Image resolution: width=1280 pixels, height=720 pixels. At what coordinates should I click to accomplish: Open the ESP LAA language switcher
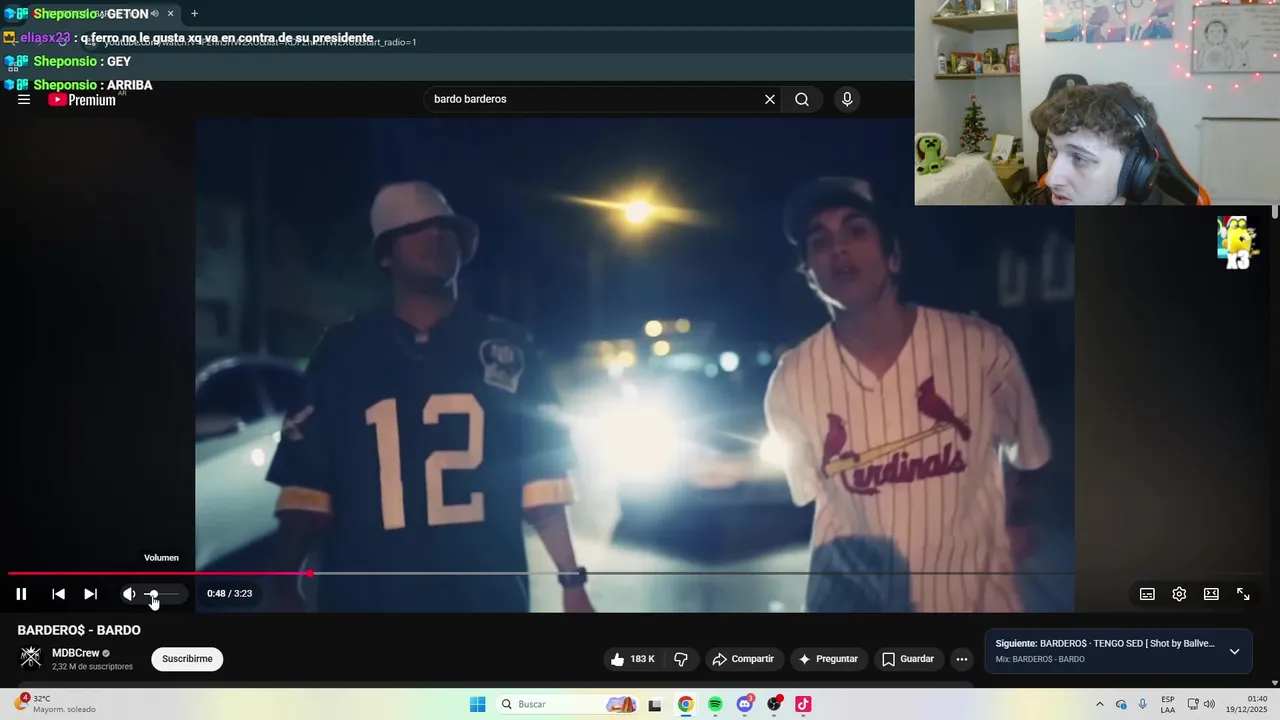coord(1168,704)
